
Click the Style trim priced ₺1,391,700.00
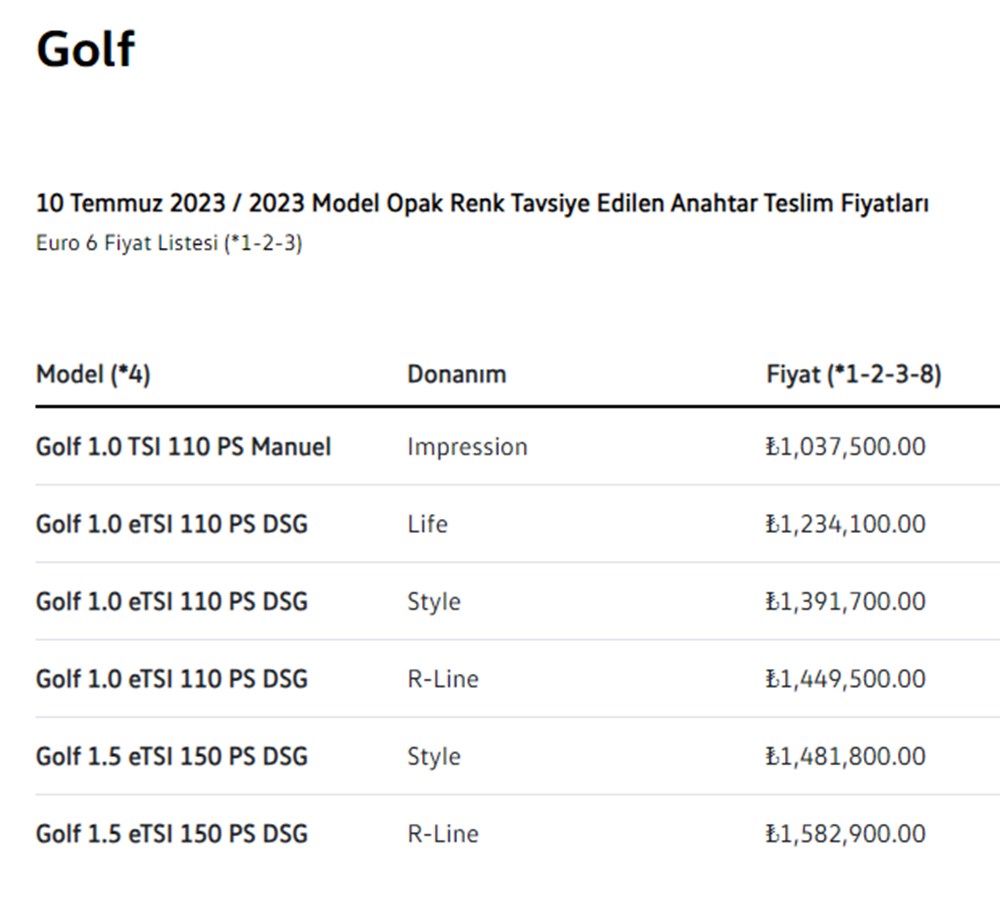tap(433, 602)
